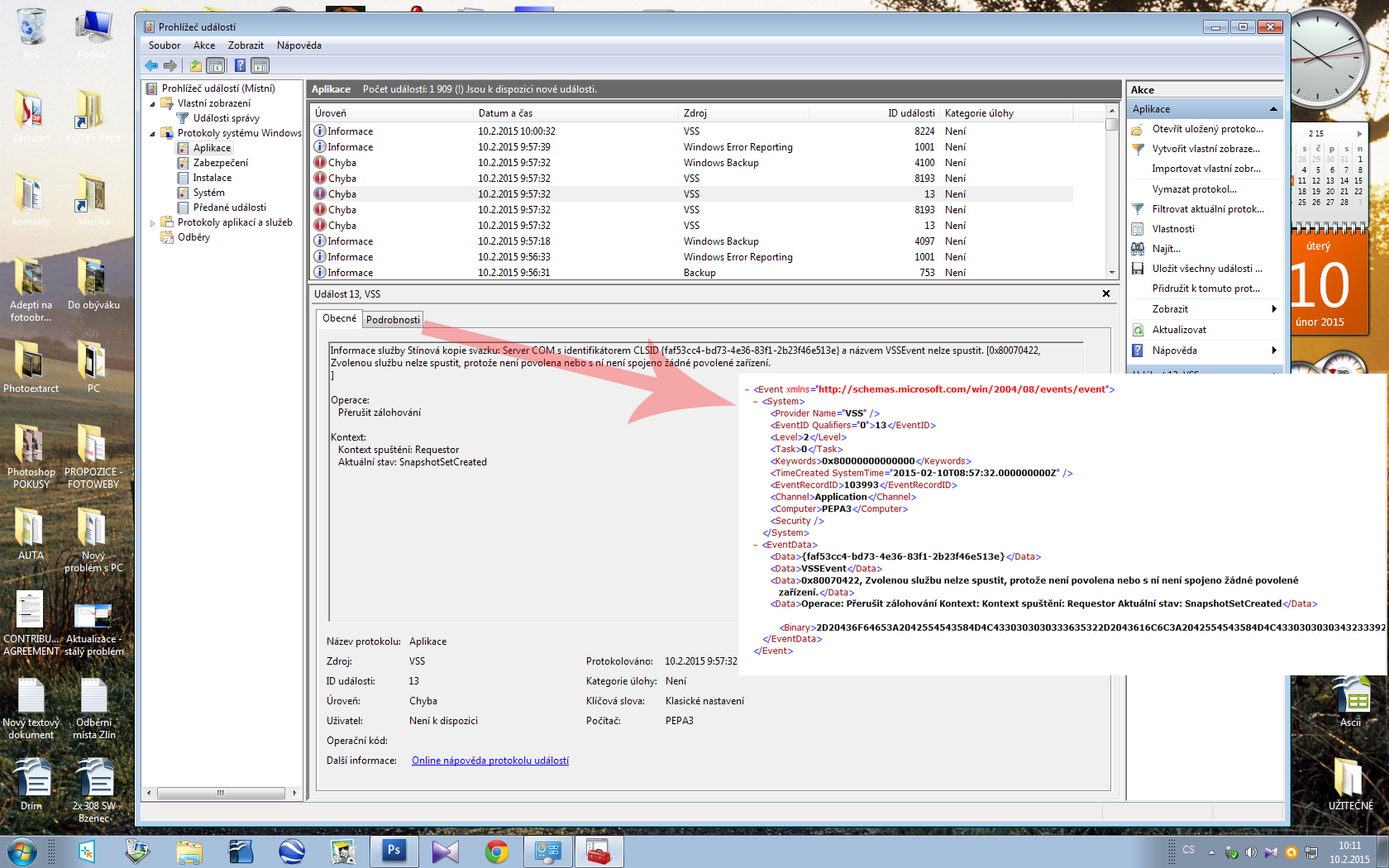Open the Nápověda submenu arrow in Akce pane
1389x868 pixels.
1274,351
